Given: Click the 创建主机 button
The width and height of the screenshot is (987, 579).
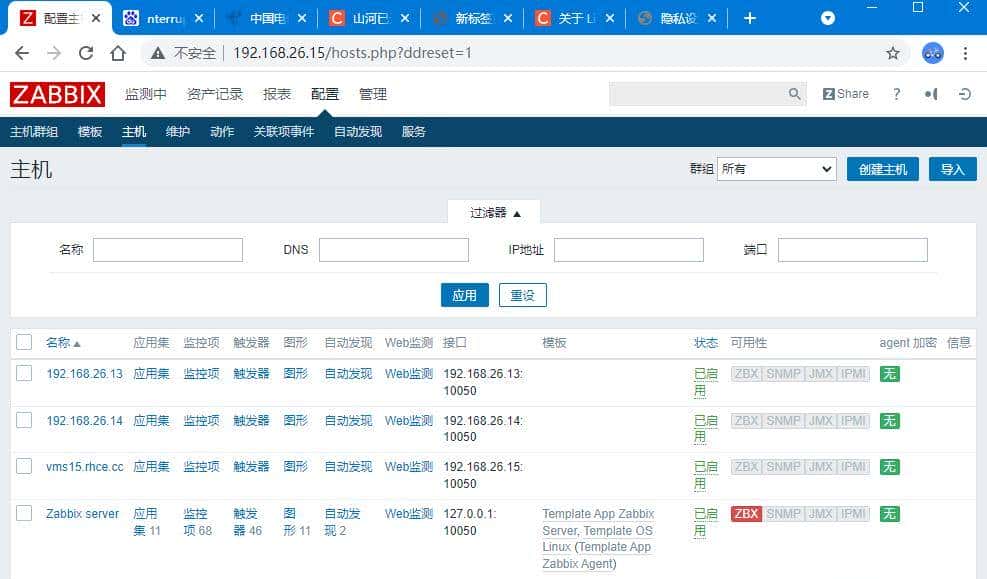Looking at the screenshot, I should click(x=881, y=168).
